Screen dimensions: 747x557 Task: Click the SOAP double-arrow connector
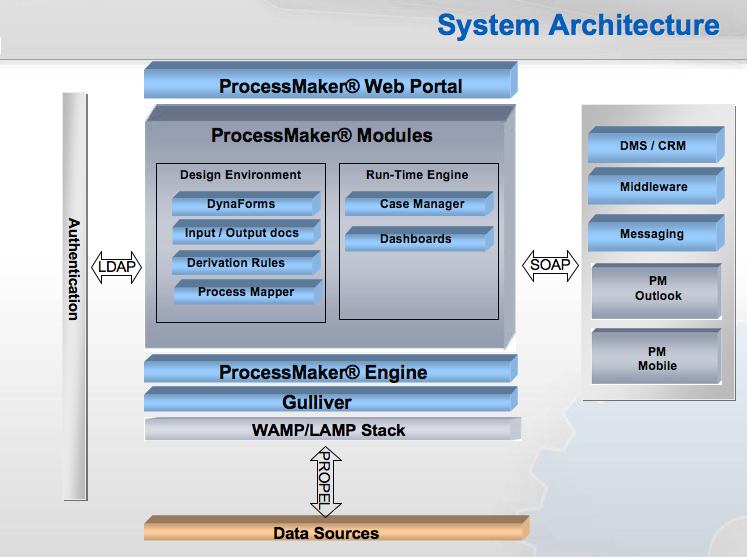551,265
